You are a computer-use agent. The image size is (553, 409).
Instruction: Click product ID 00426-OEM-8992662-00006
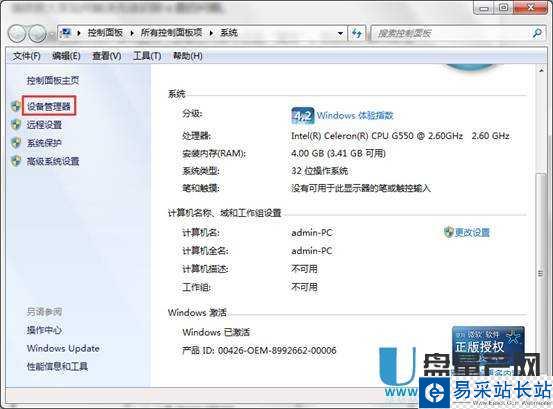277,350
